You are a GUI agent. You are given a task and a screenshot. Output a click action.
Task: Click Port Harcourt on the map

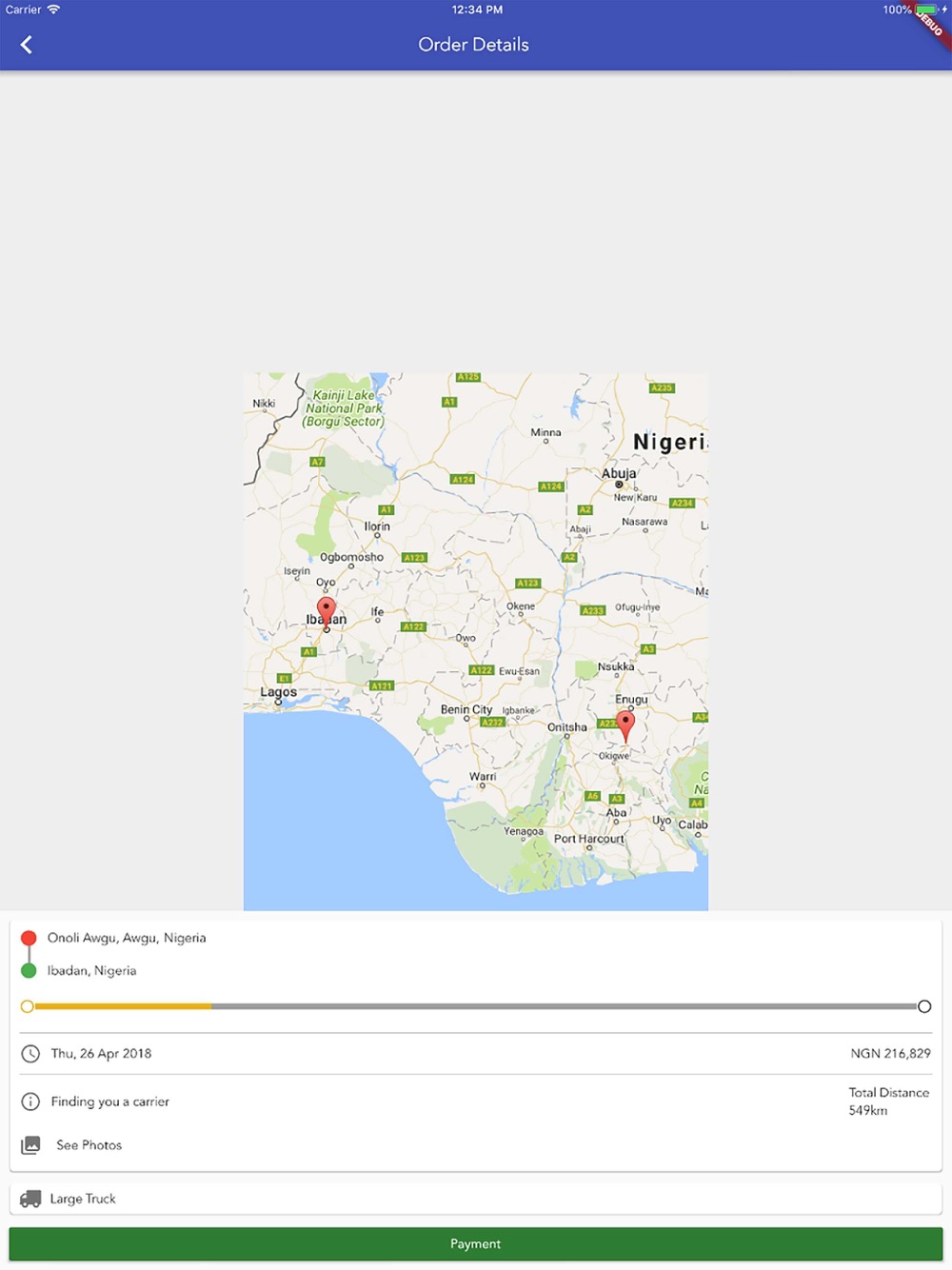(589, 839)
